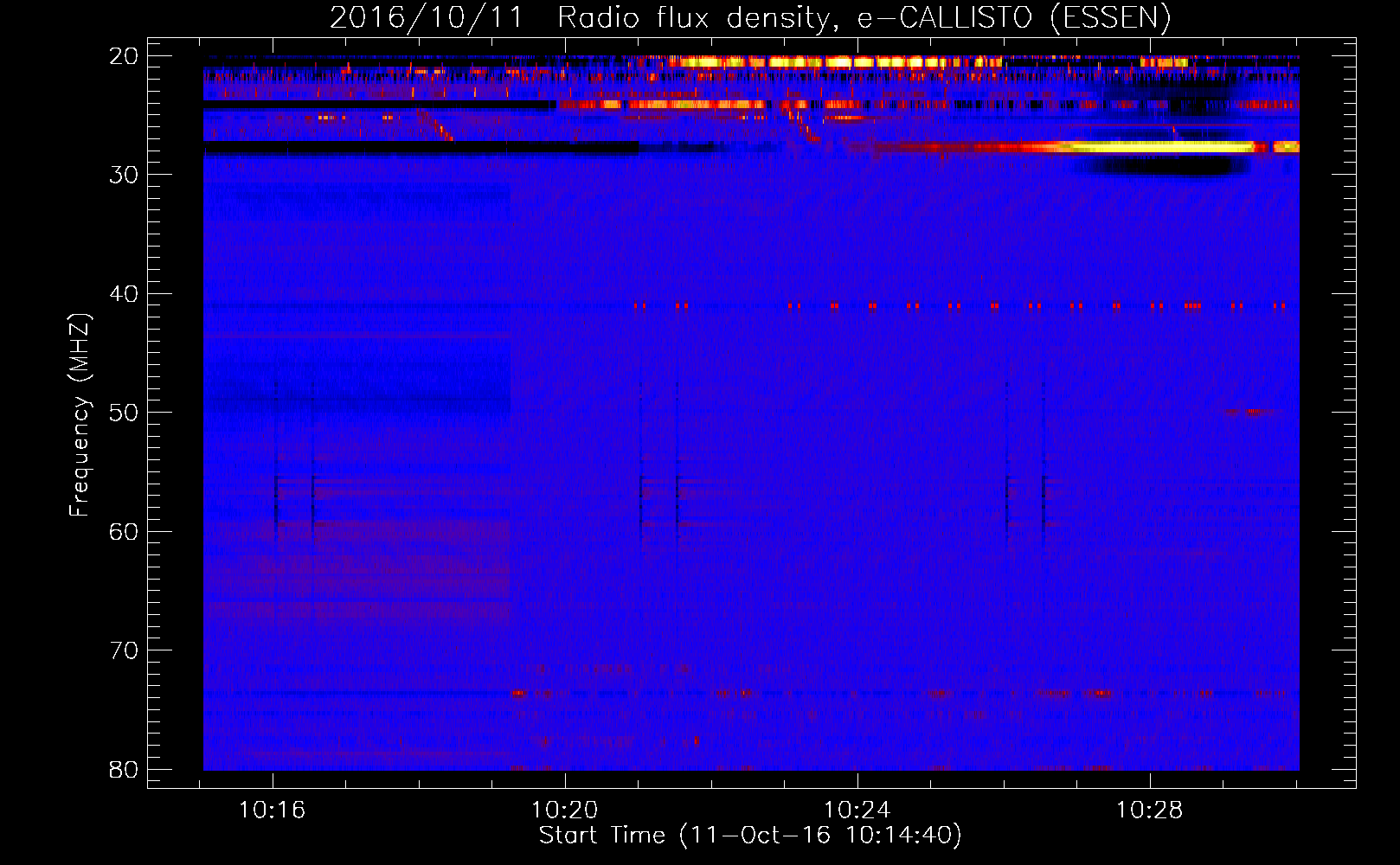
Task: Click the 60 frequency tick label
Action: (x=124, y=532)
